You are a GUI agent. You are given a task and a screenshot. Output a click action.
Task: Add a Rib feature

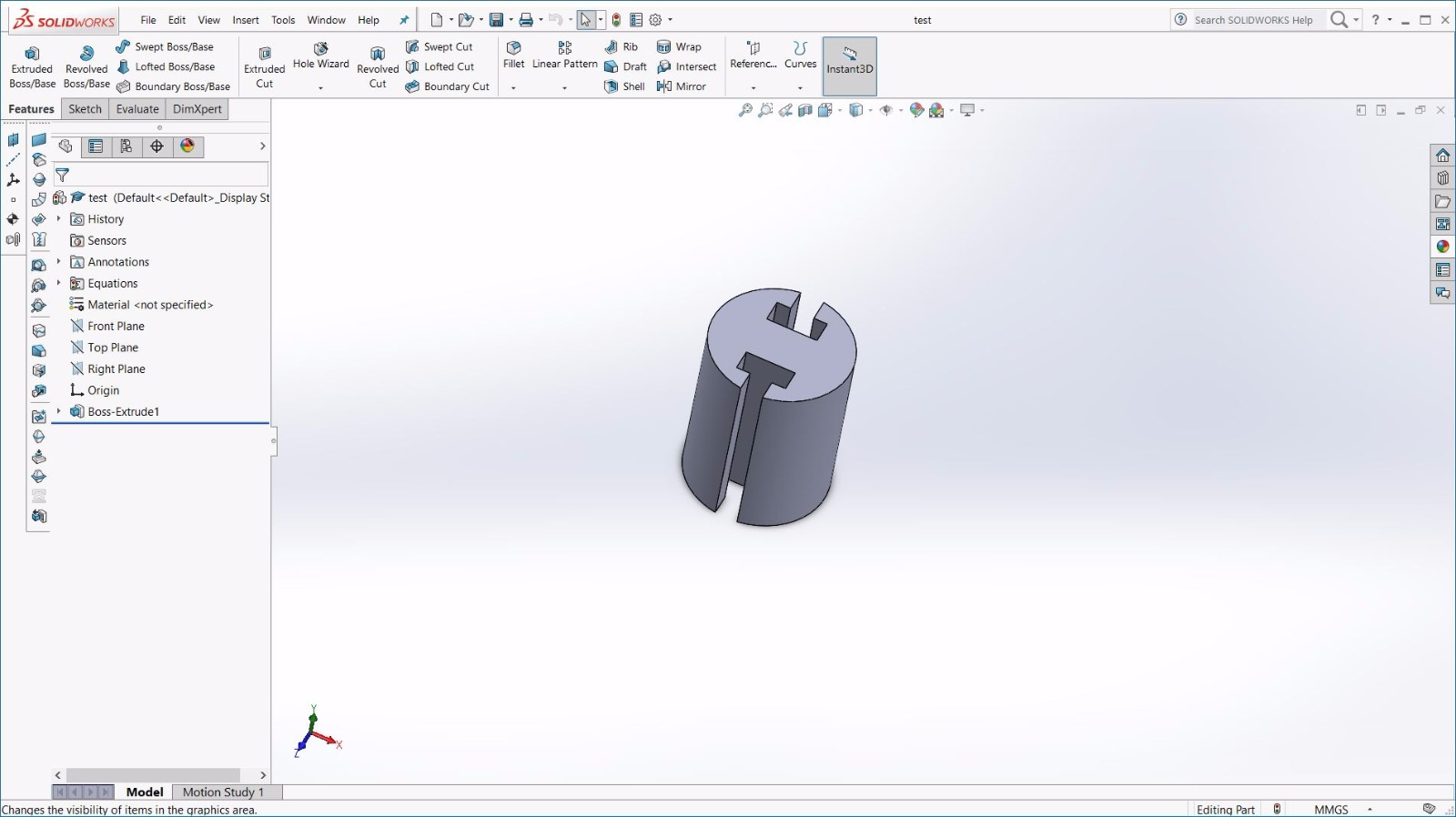tap(621, 46)
